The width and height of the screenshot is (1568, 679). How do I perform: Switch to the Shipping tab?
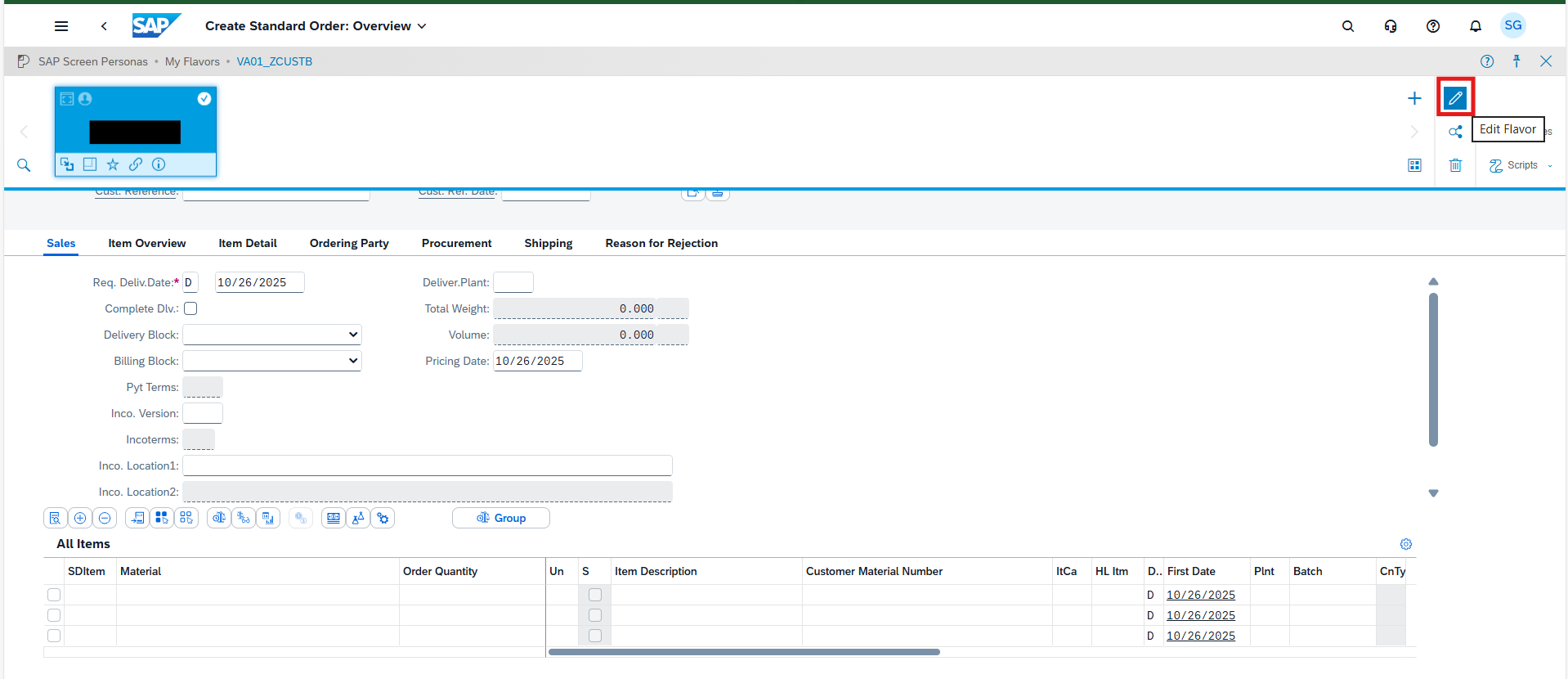548,243
